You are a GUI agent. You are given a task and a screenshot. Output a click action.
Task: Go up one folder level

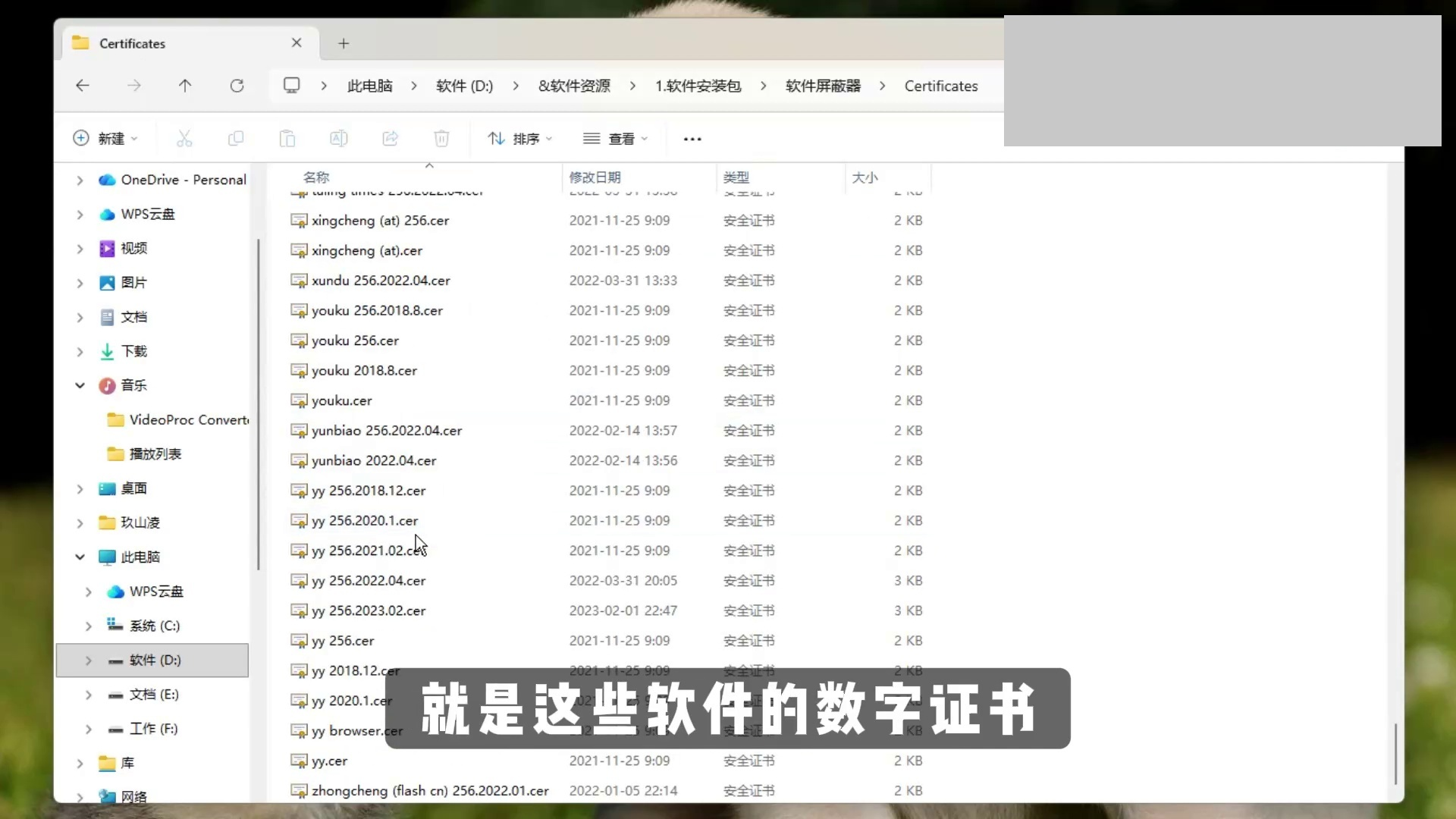[x=185, y=86]
